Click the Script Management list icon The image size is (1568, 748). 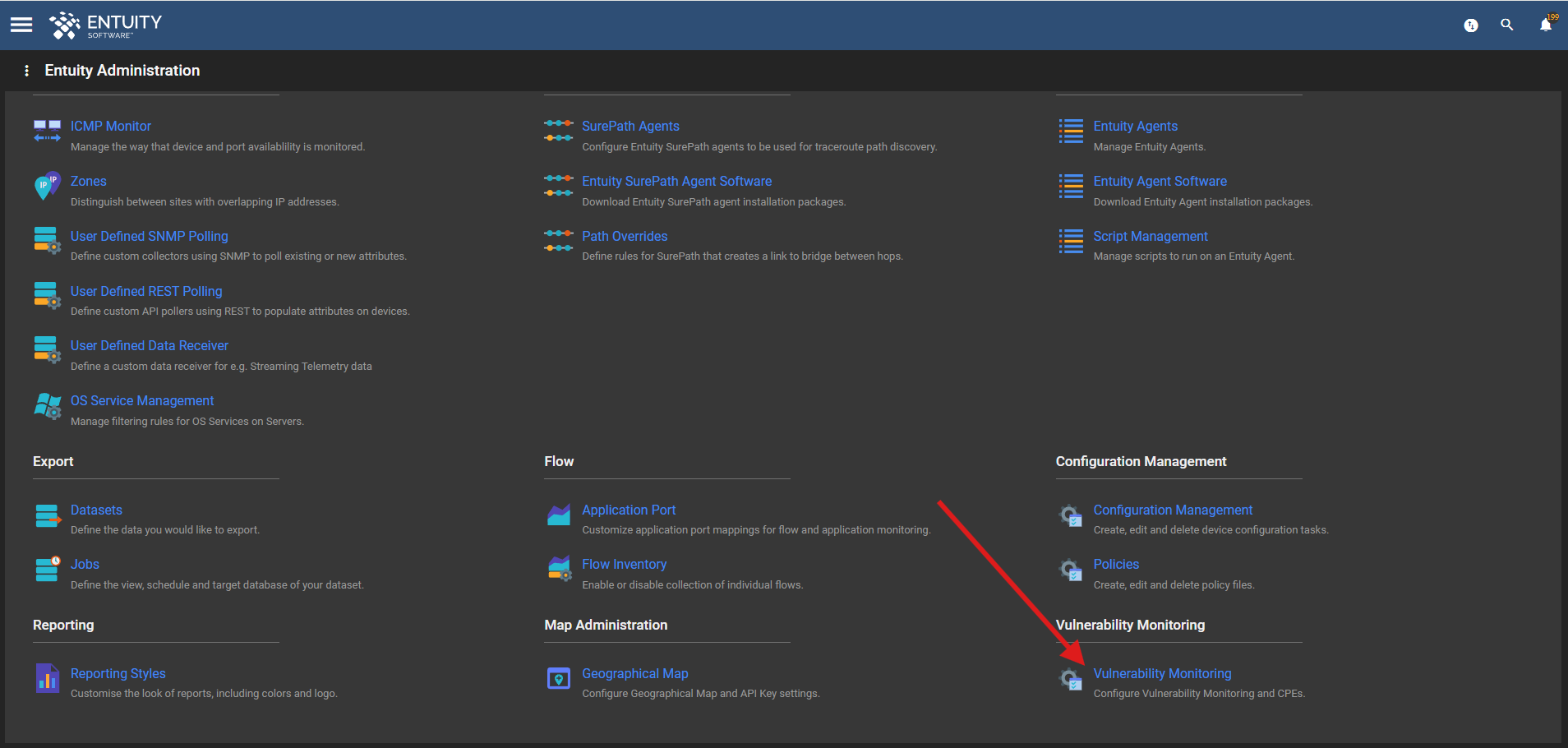click(x=1071, y=241)
